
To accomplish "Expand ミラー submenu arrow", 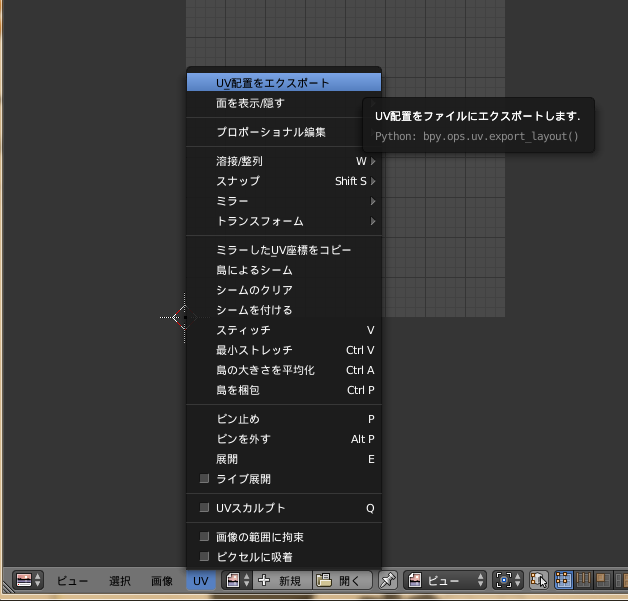I will [373, 201].
